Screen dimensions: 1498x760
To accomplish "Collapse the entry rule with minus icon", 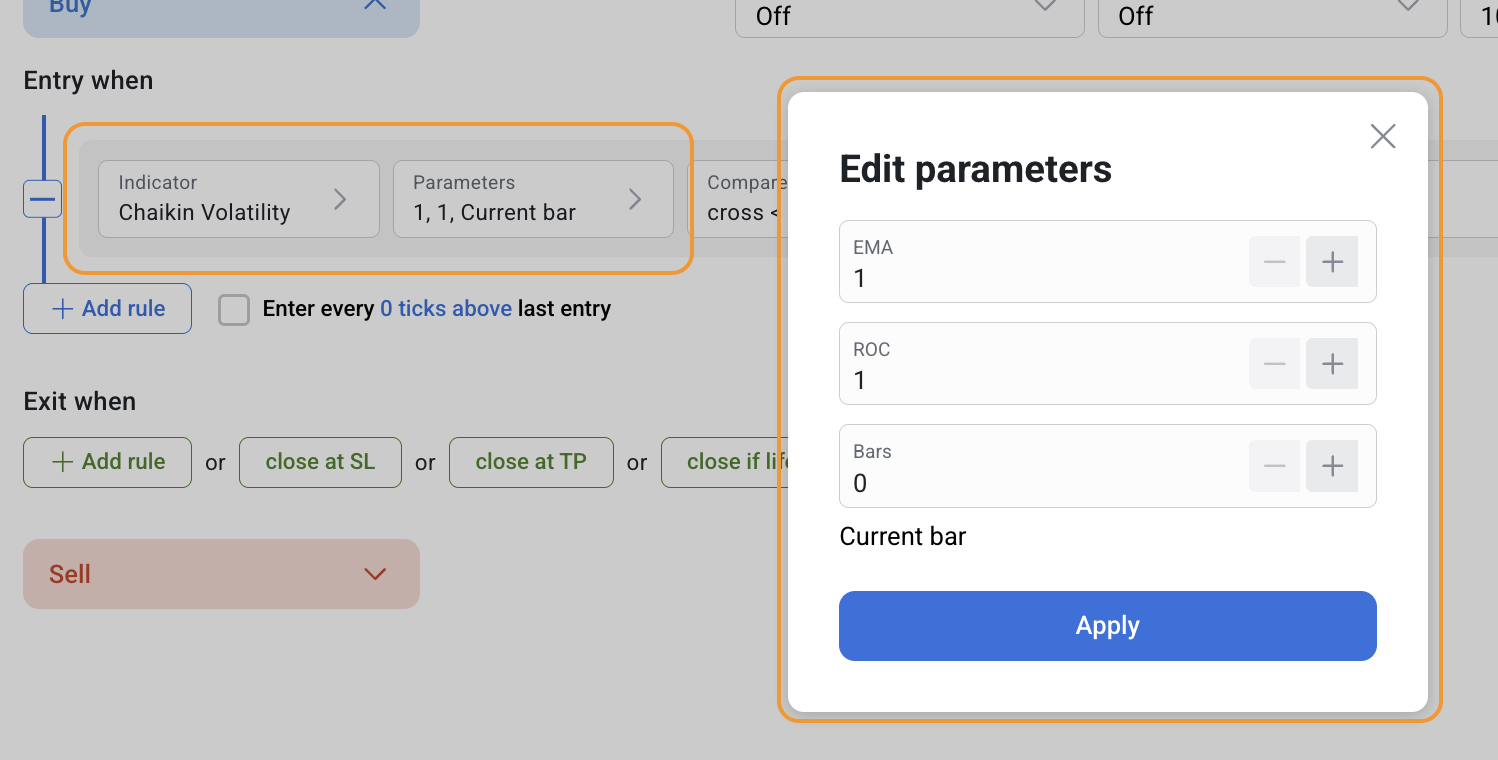I will [42, 199].
